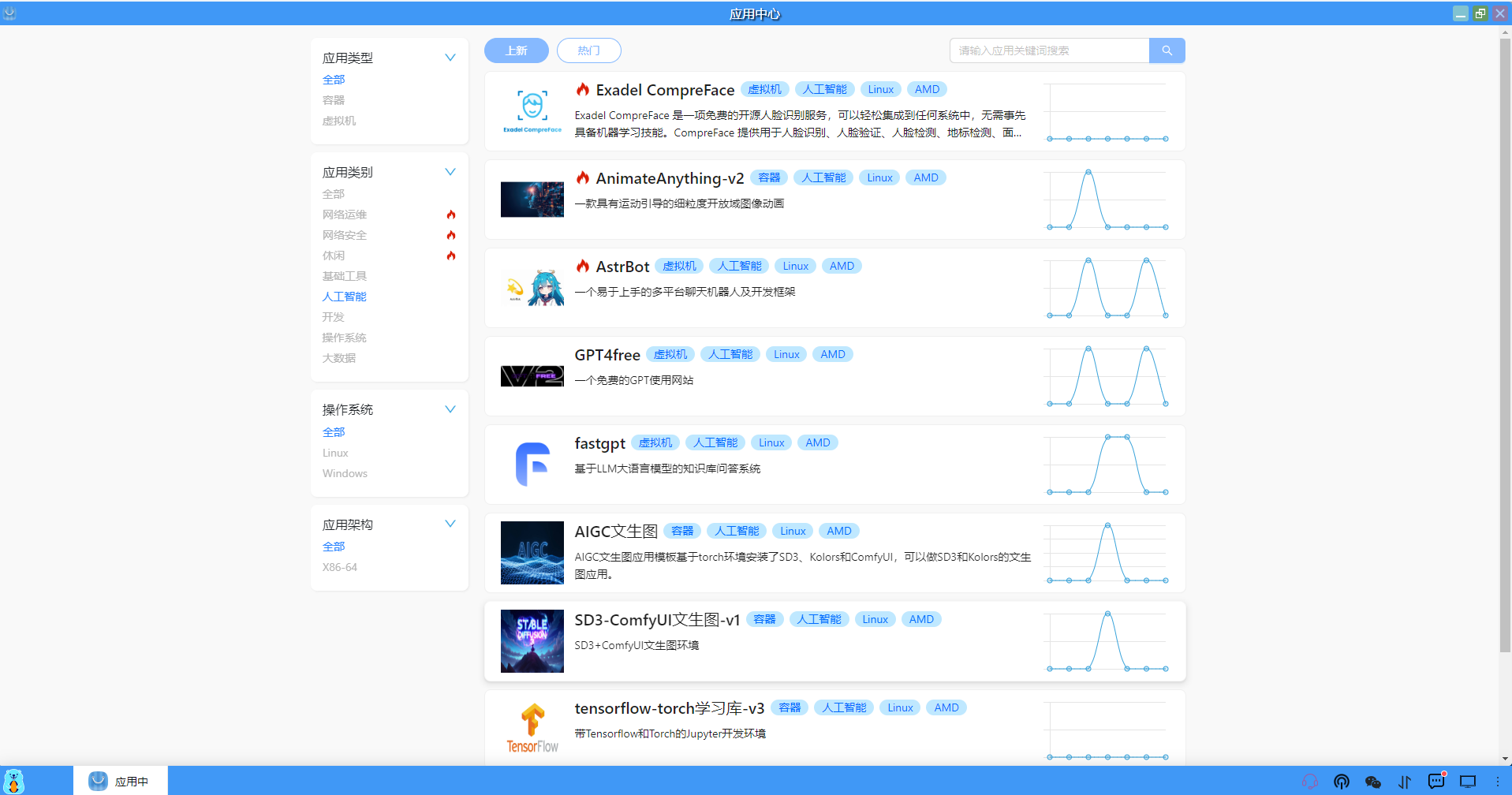Viewport: 1512px width, 795px height.
Task: Focus the app keyword search field
Action: (x=1049, y=50)
